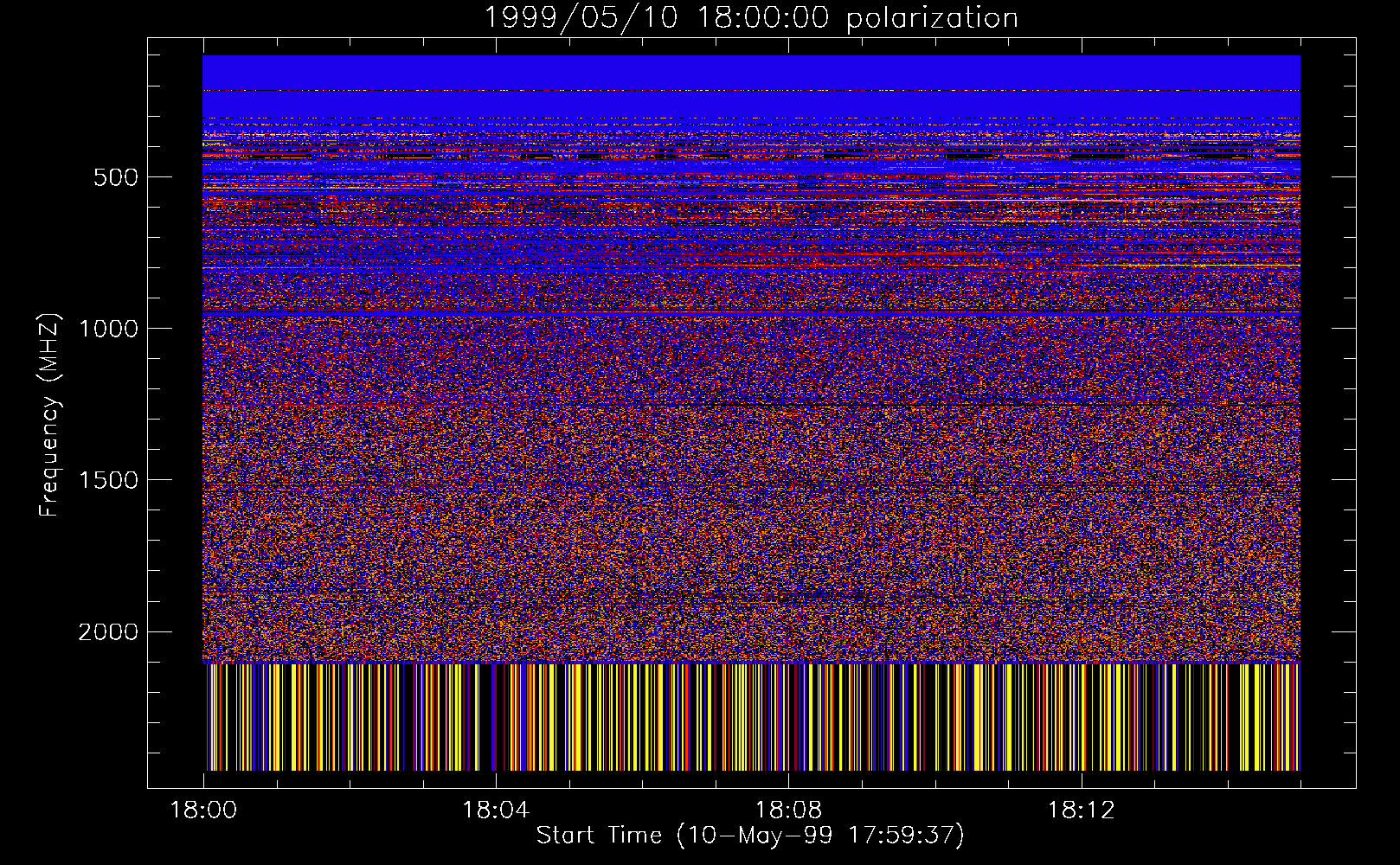Click the 'Start Time (10-May-99 17:59:37)' label

coord(750,836)
